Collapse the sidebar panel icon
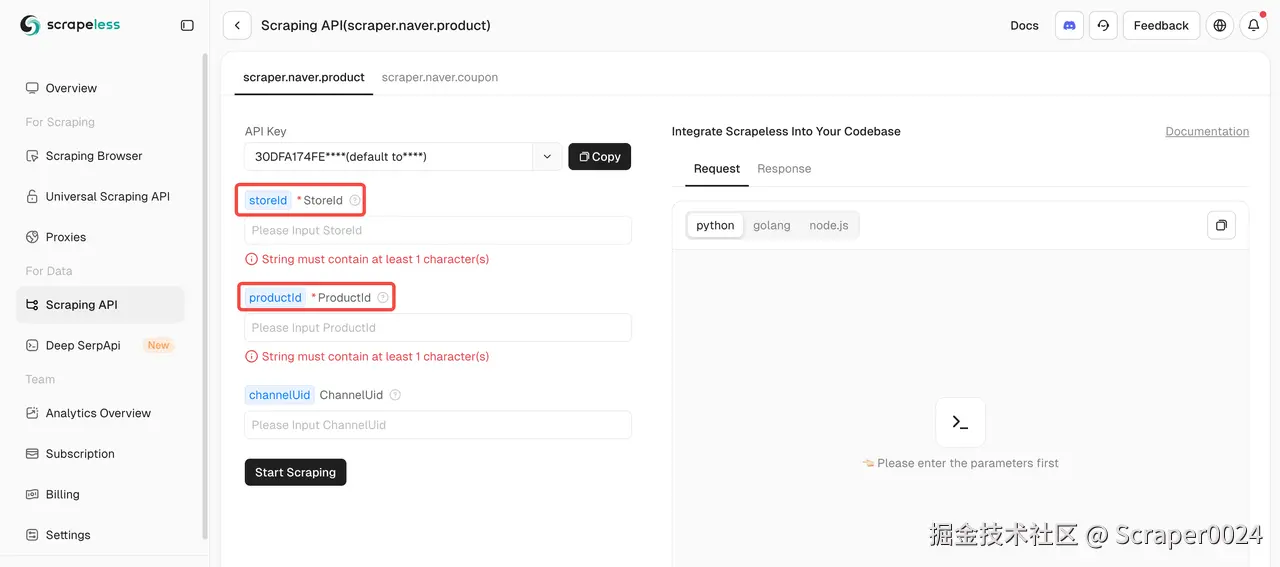Viewport: 1280px width, 567px height. [187, 25]
